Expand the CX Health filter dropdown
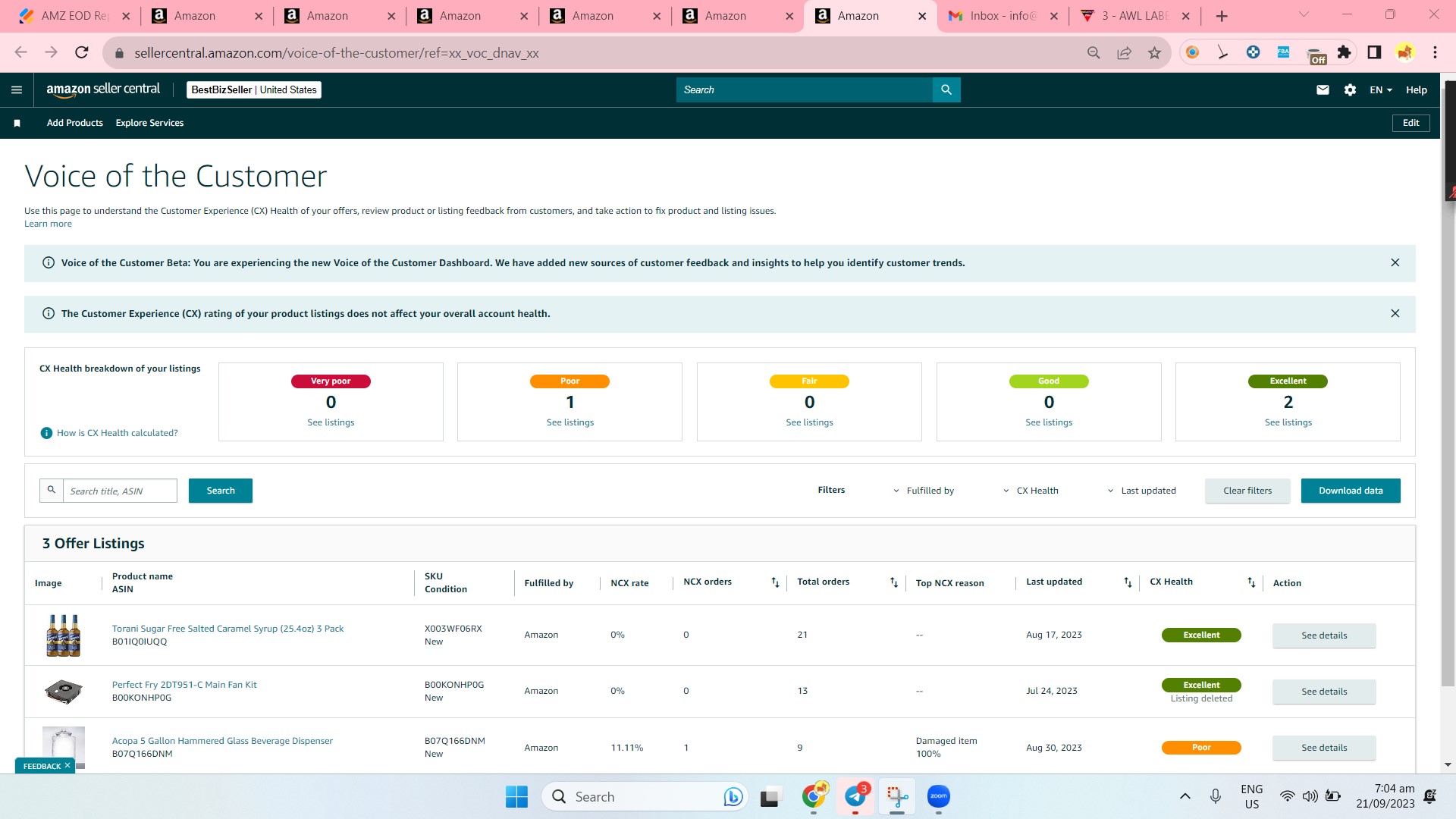Viewport: 1456px width, 819px height. click(1031, 491)
